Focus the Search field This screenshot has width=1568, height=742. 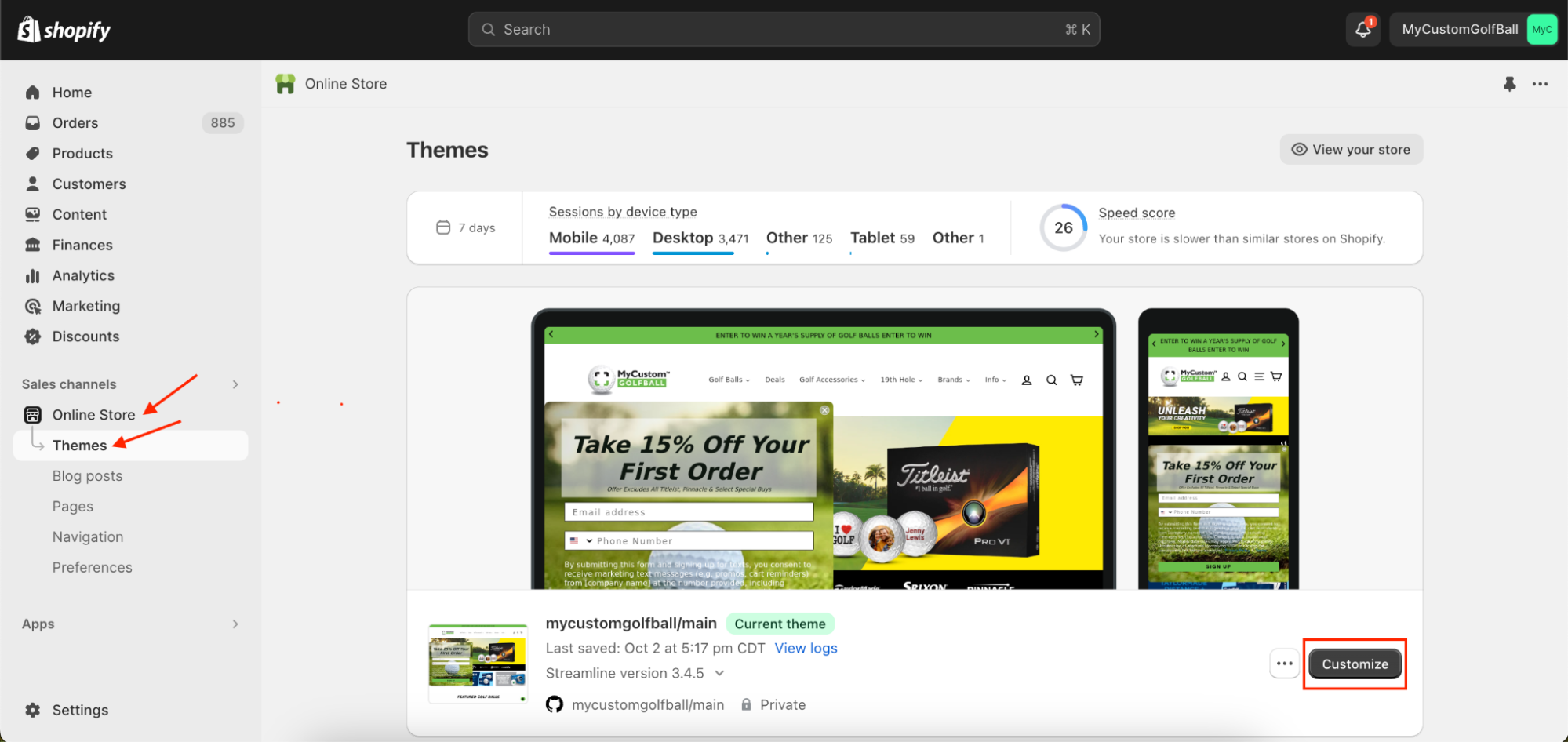(x=783, y=30)
